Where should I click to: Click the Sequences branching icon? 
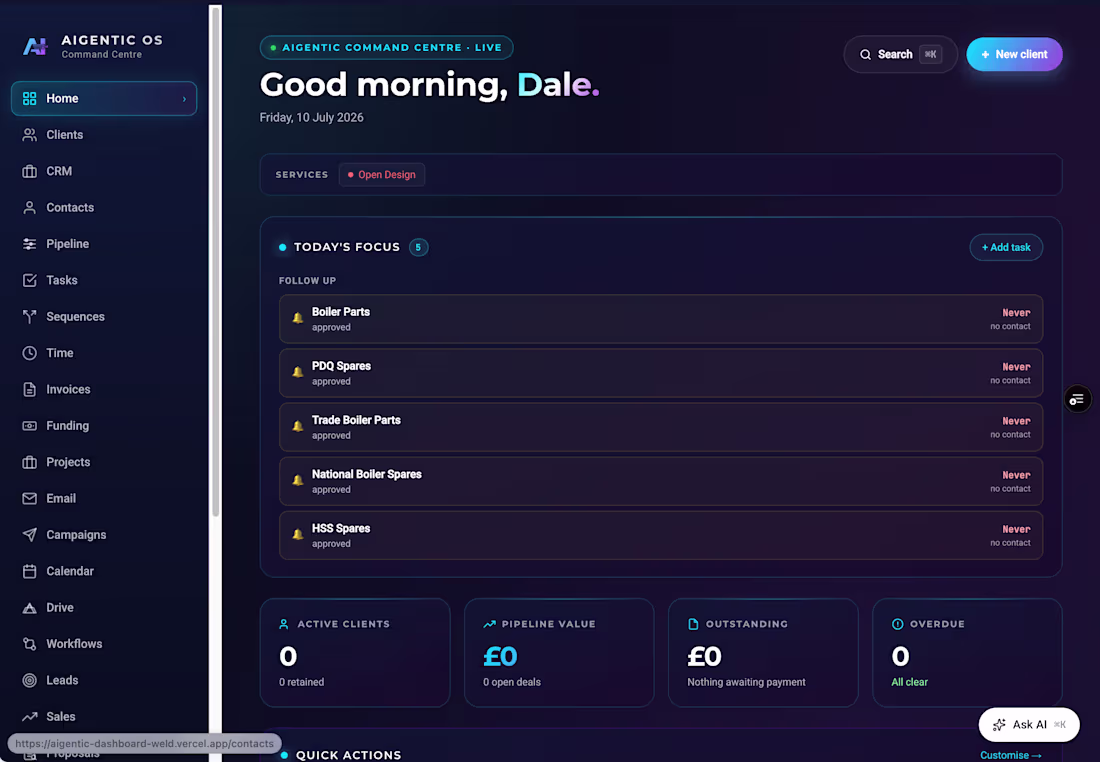click(29, 316)
